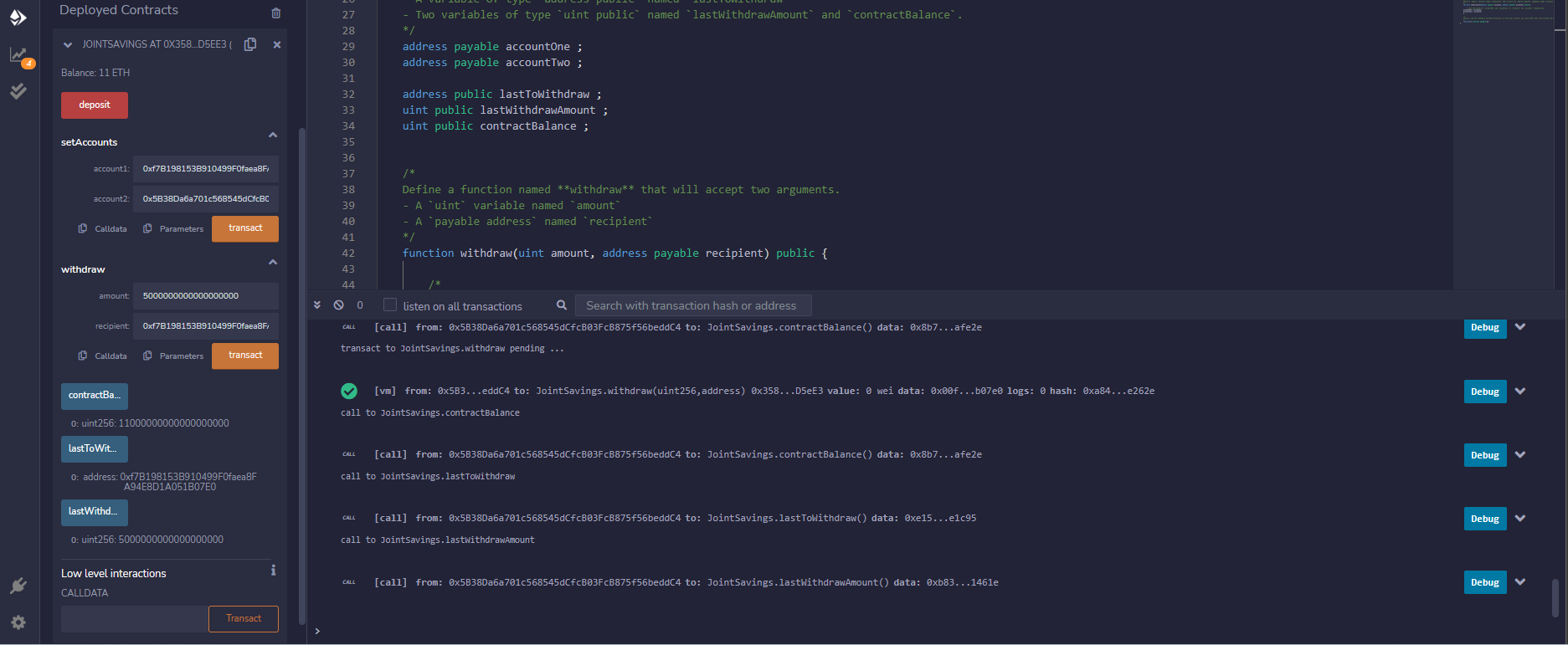The width and height of the screenshot is (1568, 645).
Task: Call the contractBalance getter button
Action: (95, 396)
